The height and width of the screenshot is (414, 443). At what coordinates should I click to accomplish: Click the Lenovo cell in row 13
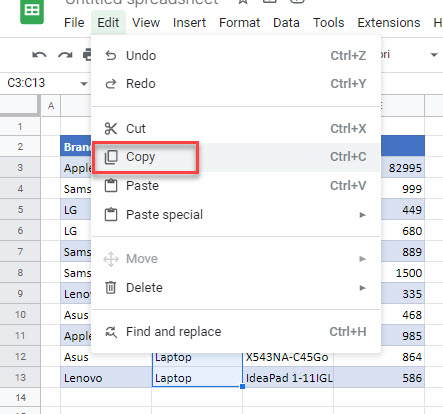pyautogui.click(x=106, y=377)
